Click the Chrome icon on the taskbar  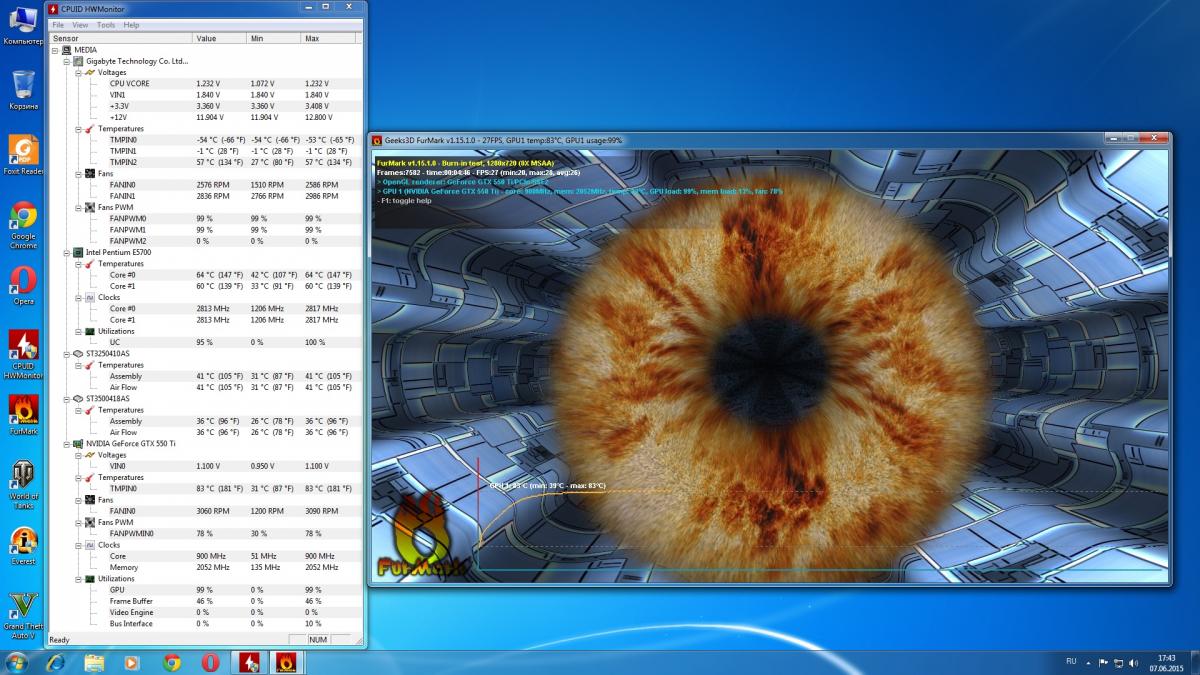171,662
